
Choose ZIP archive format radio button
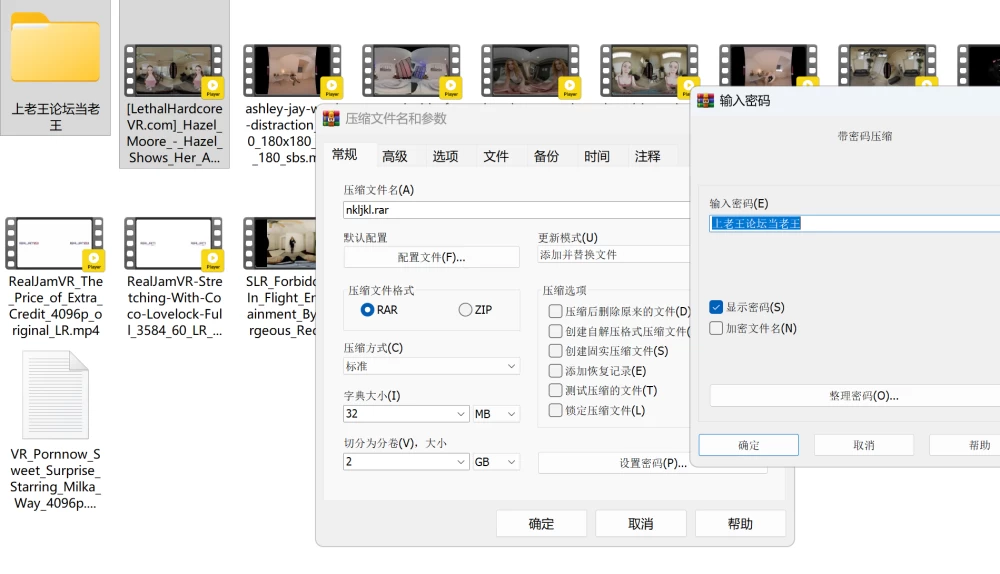(466, 310)
